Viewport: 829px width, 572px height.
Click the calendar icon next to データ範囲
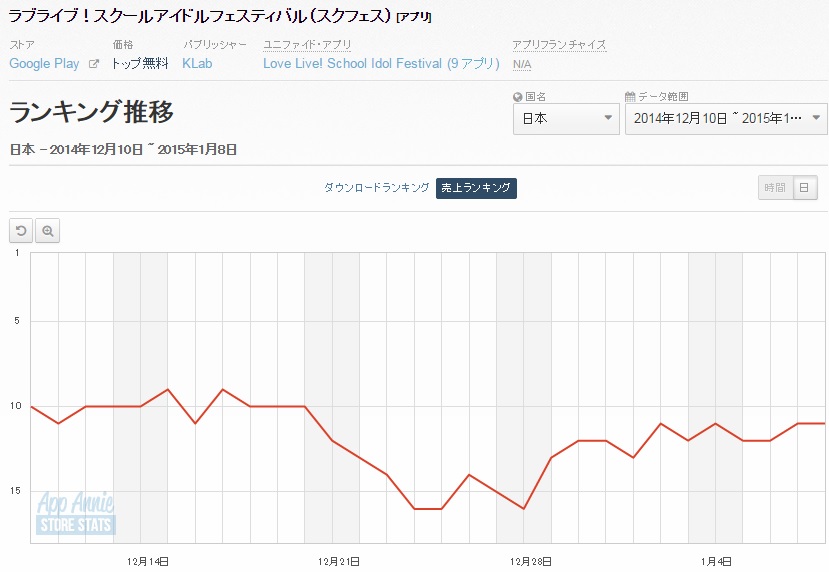pos(630,97)
